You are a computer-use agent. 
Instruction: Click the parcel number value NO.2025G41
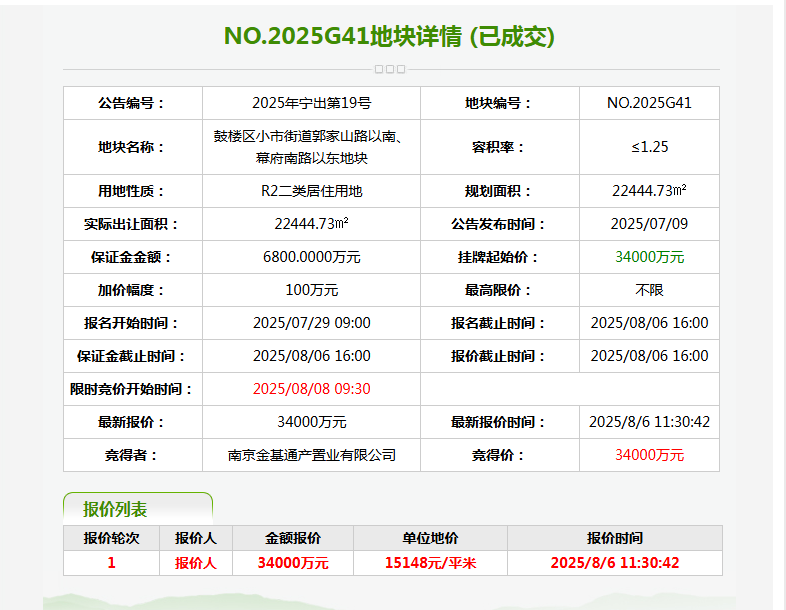coord(649,103)
